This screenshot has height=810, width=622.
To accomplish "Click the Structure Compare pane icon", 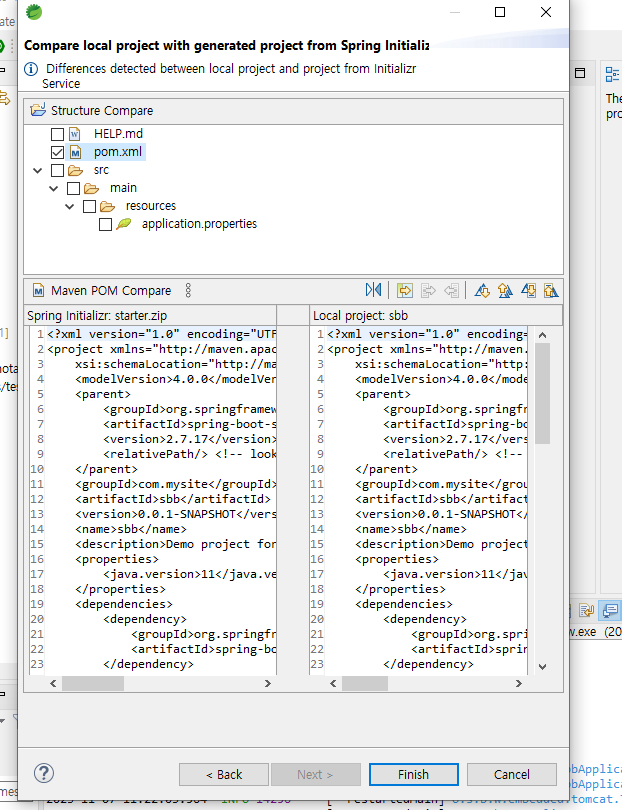I will (38, 110).
